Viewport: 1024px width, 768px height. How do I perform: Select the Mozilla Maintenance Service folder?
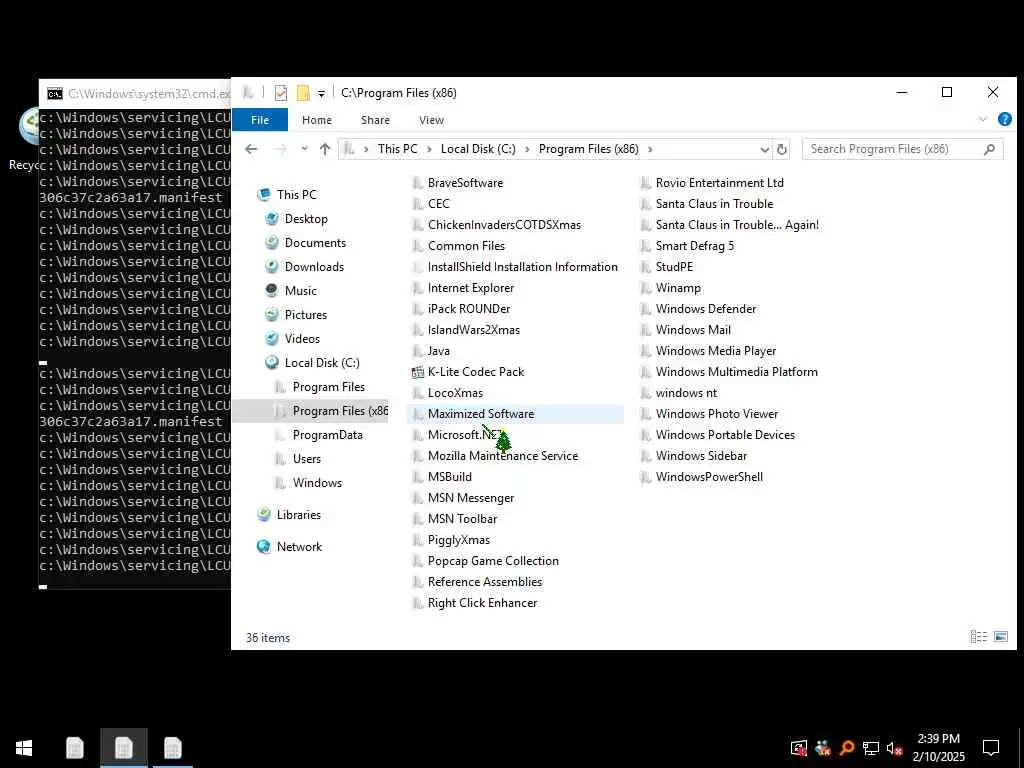pyautogui.click(x=503, y=456)
